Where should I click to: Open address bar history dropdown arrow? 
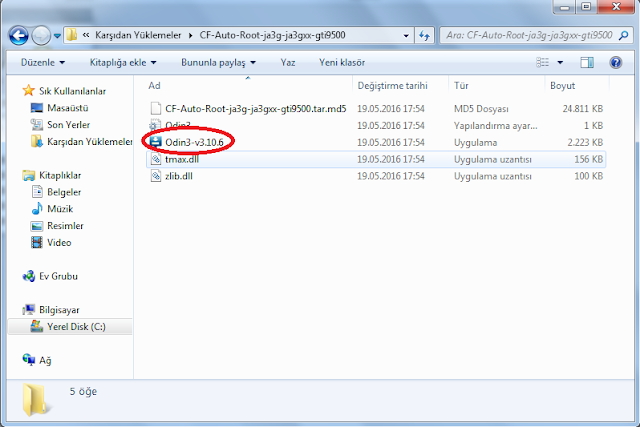pyautogui.click(x=406, y=36)
